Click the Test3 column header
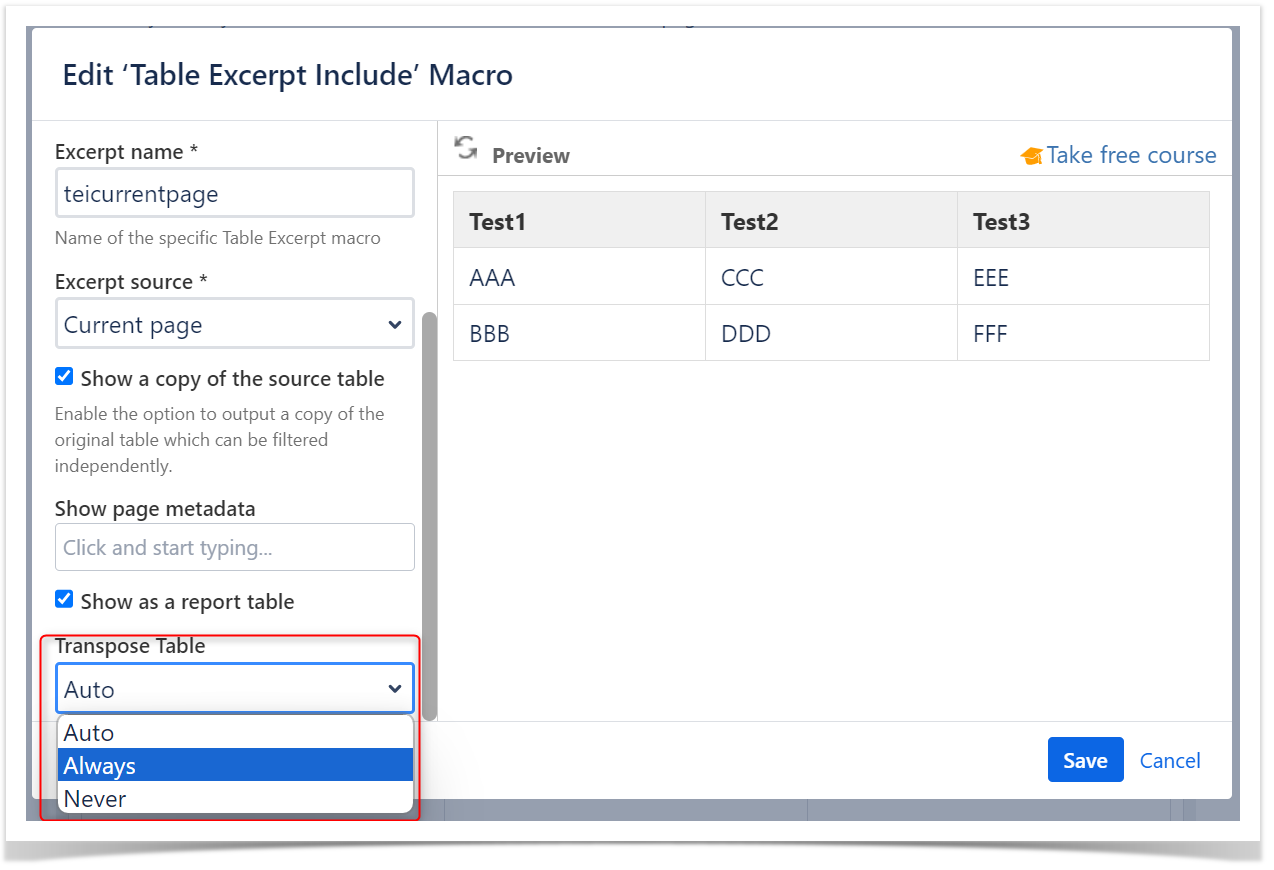 [x=1002, y=222]
